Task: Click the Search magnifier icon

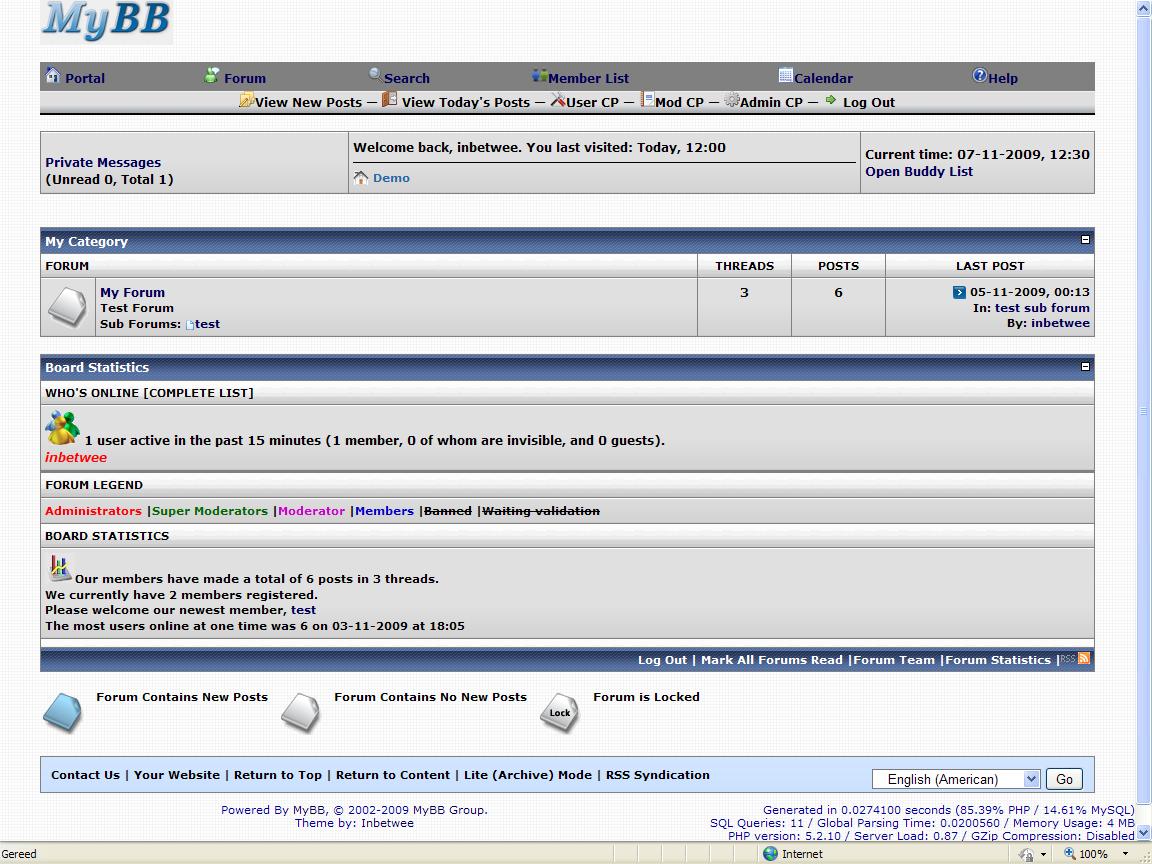Action: click(x=375, y=74)
